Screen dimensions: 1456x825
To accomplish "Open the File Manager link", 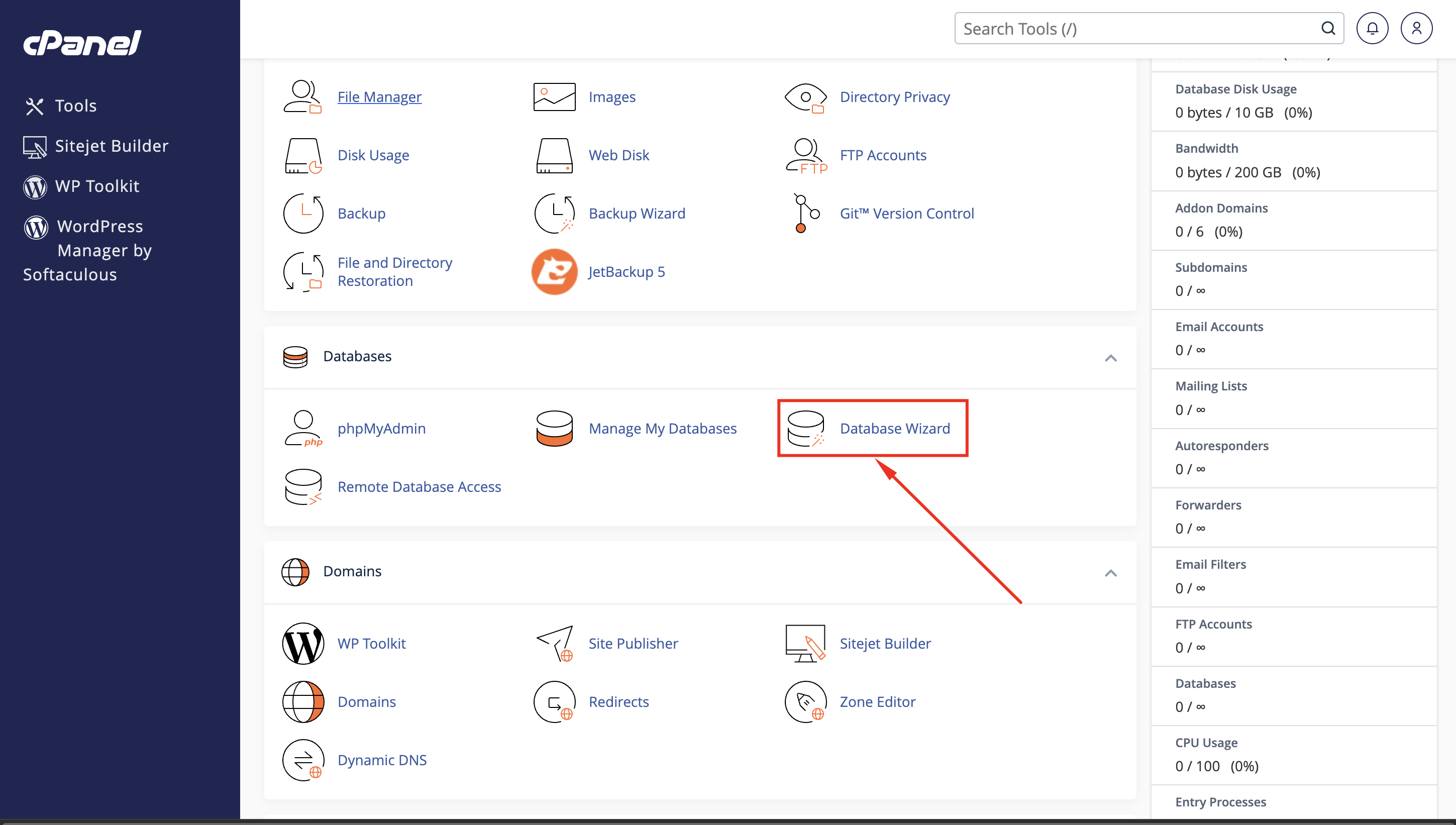I will (x=379, y=97).
